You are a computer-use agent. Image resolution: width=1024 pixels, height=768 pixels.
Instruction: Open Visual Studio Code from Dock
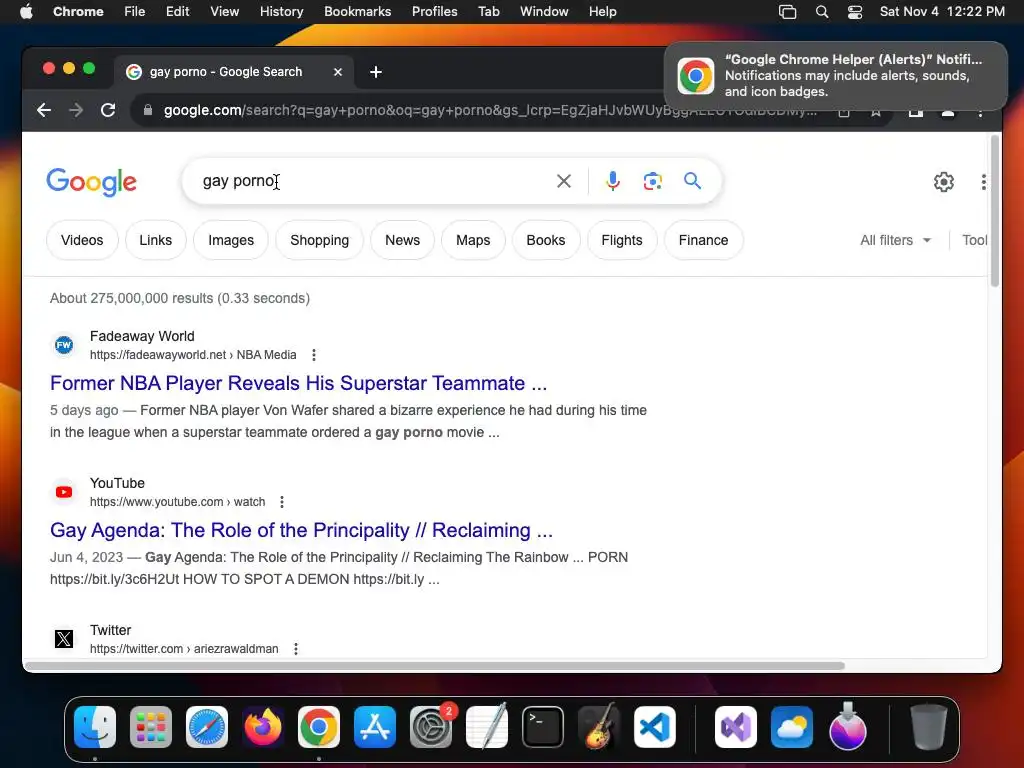click(655, 727)
